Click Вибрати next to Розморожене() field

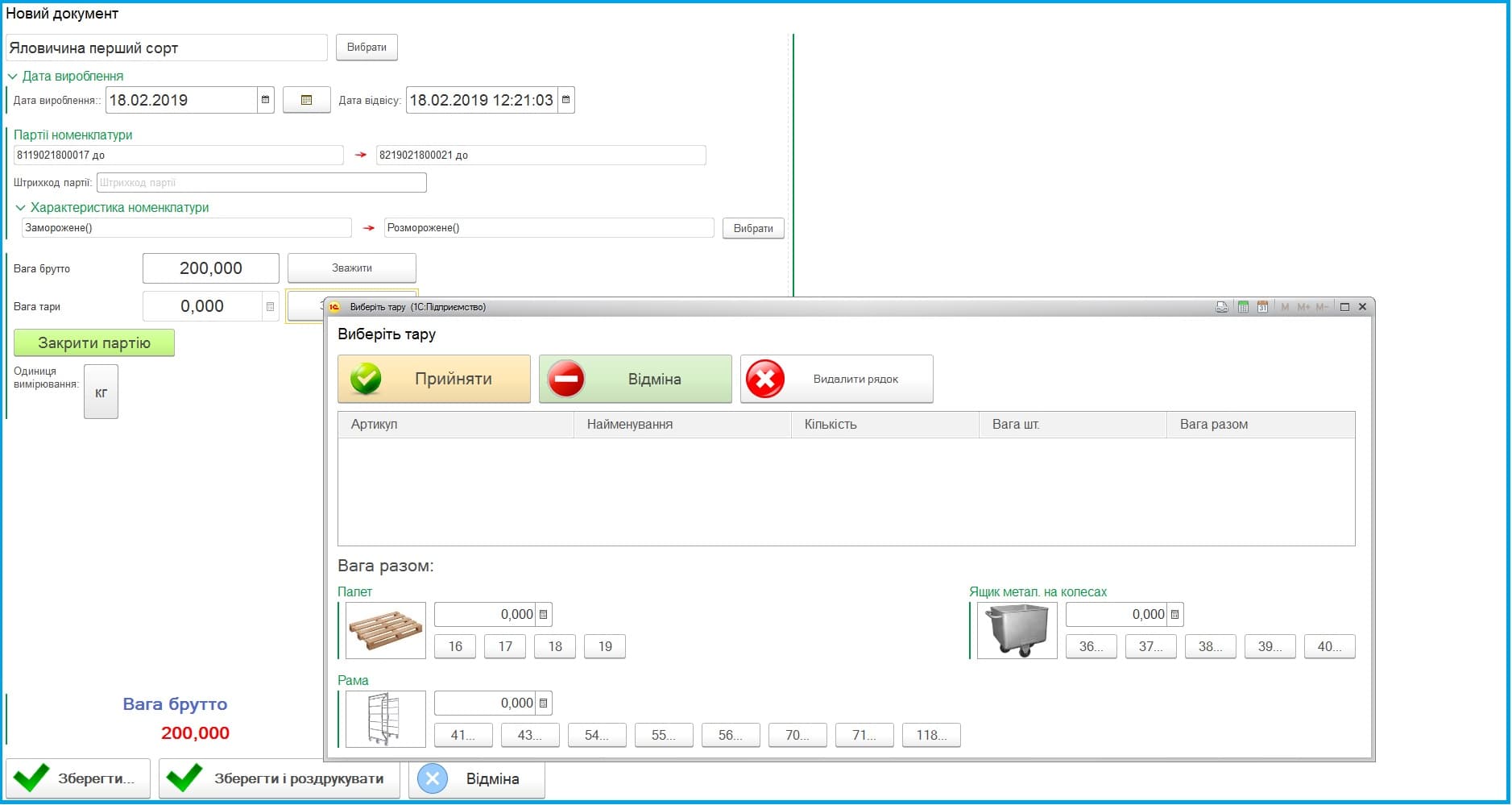(753, 228)
